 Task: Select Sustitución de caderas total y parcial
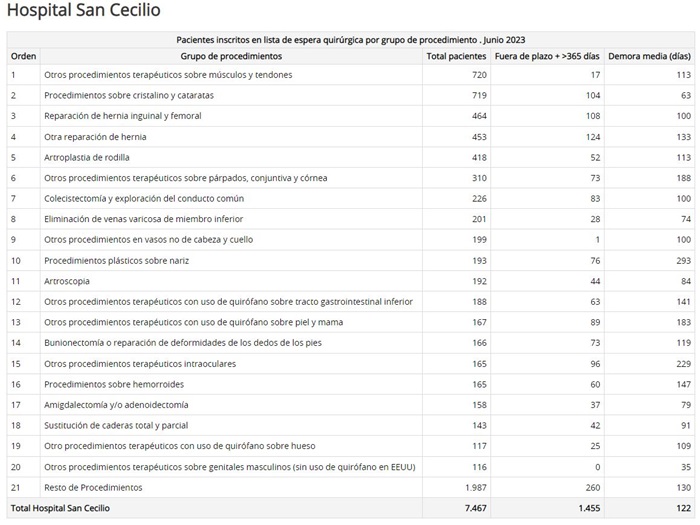(x=116, y=425)
